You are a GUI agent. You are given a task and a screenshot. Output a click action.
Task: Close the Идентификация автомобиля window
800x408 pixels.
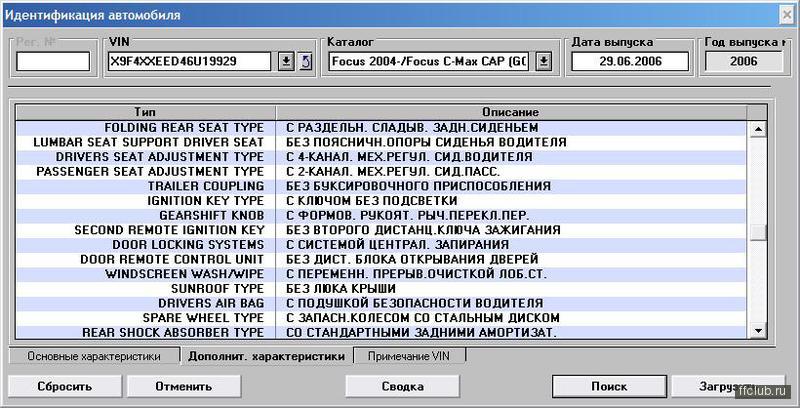[788, 15]
